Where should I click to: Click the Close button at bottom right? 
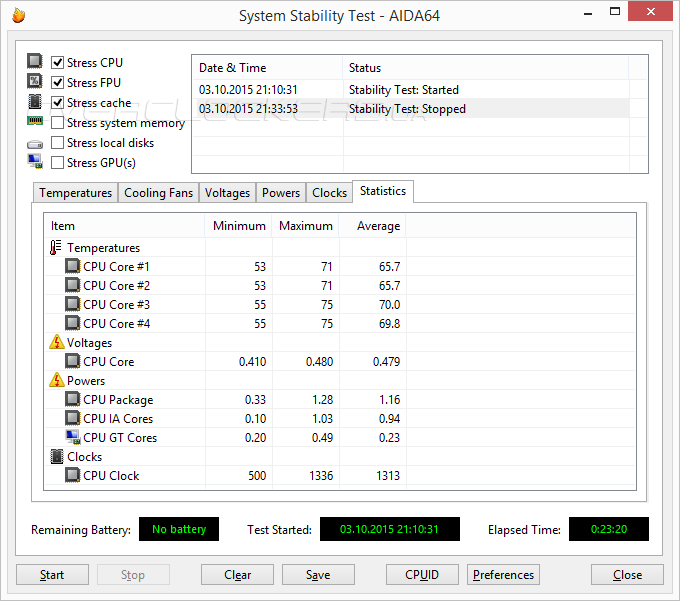tap(627, 575)
